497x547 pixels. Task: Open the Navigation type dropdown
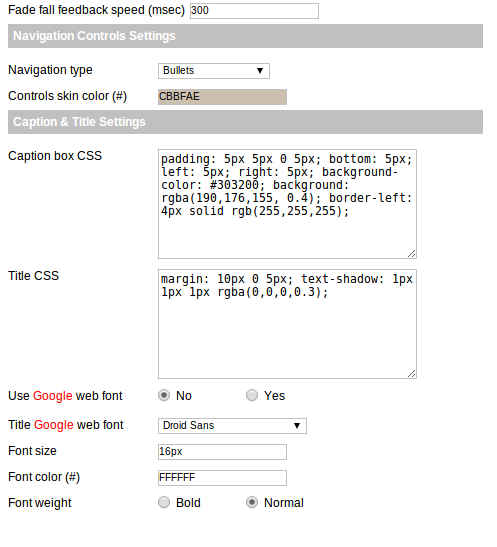(x=213, y=71)
